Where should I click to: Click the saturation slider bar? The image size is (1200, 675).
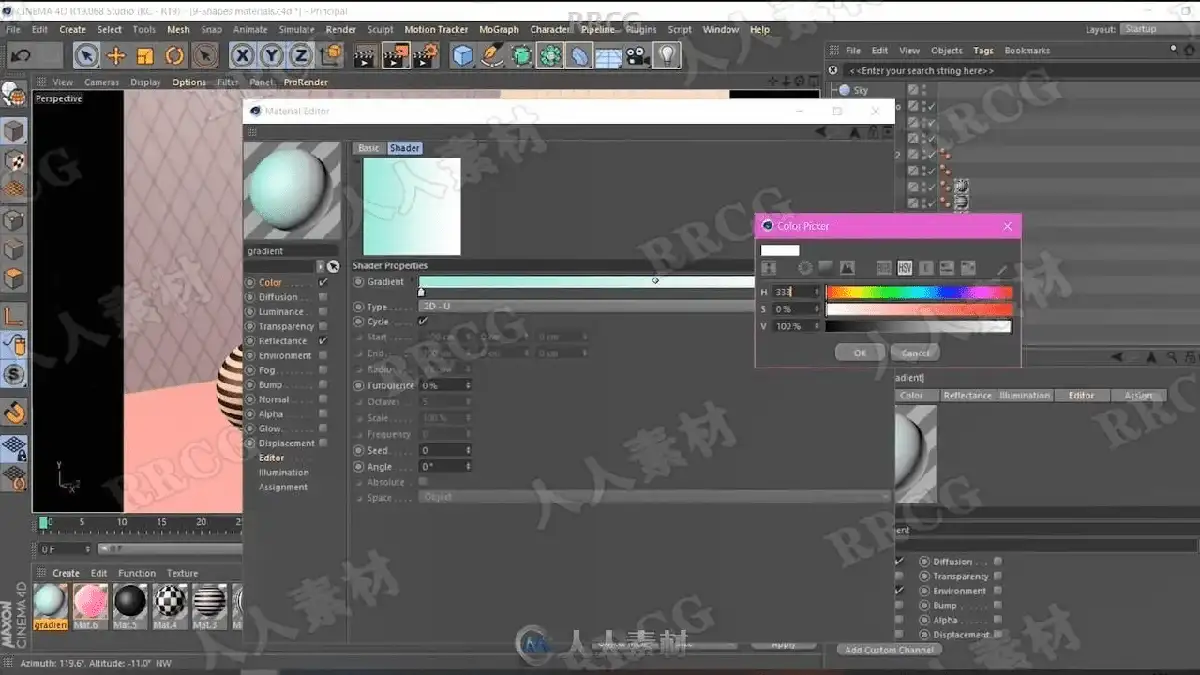(x=919, y=310)
